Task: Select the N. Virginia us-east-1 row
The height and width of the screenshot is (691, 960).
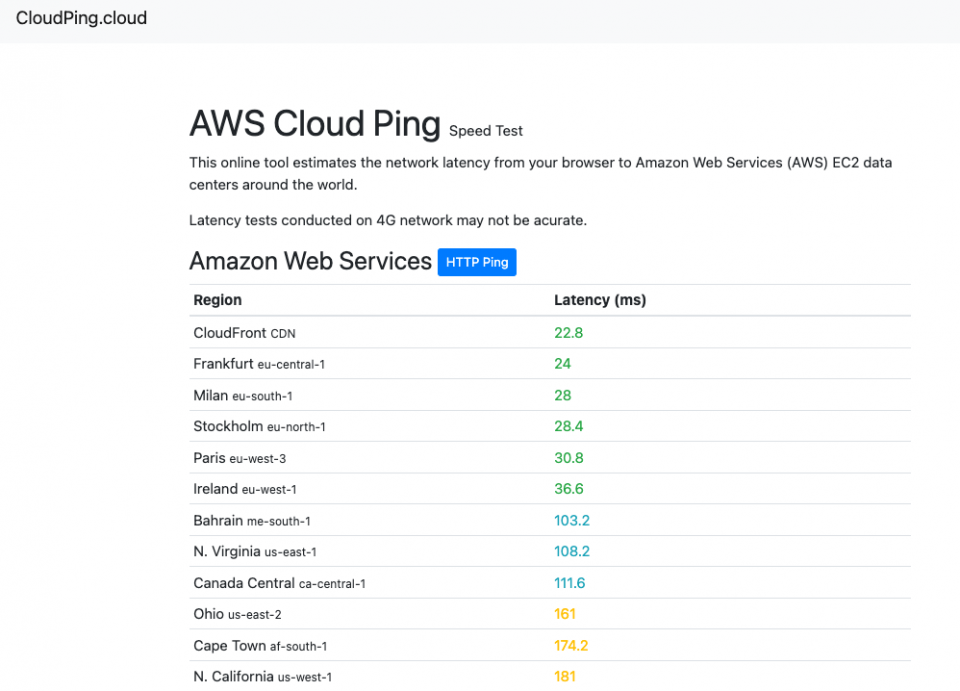Action: point(255,552)
